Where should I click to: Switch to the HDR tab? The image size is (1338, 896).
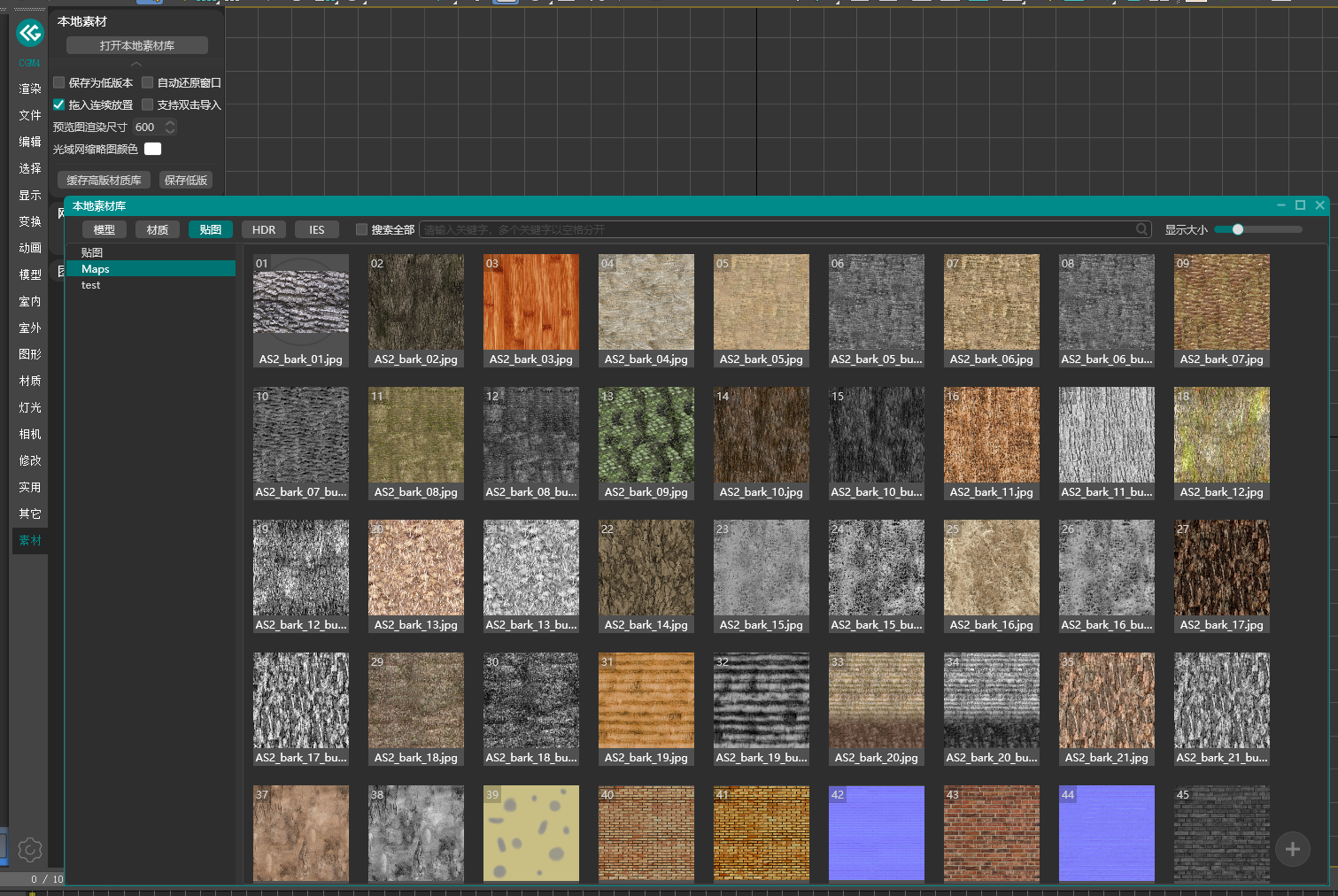[263, 229]
